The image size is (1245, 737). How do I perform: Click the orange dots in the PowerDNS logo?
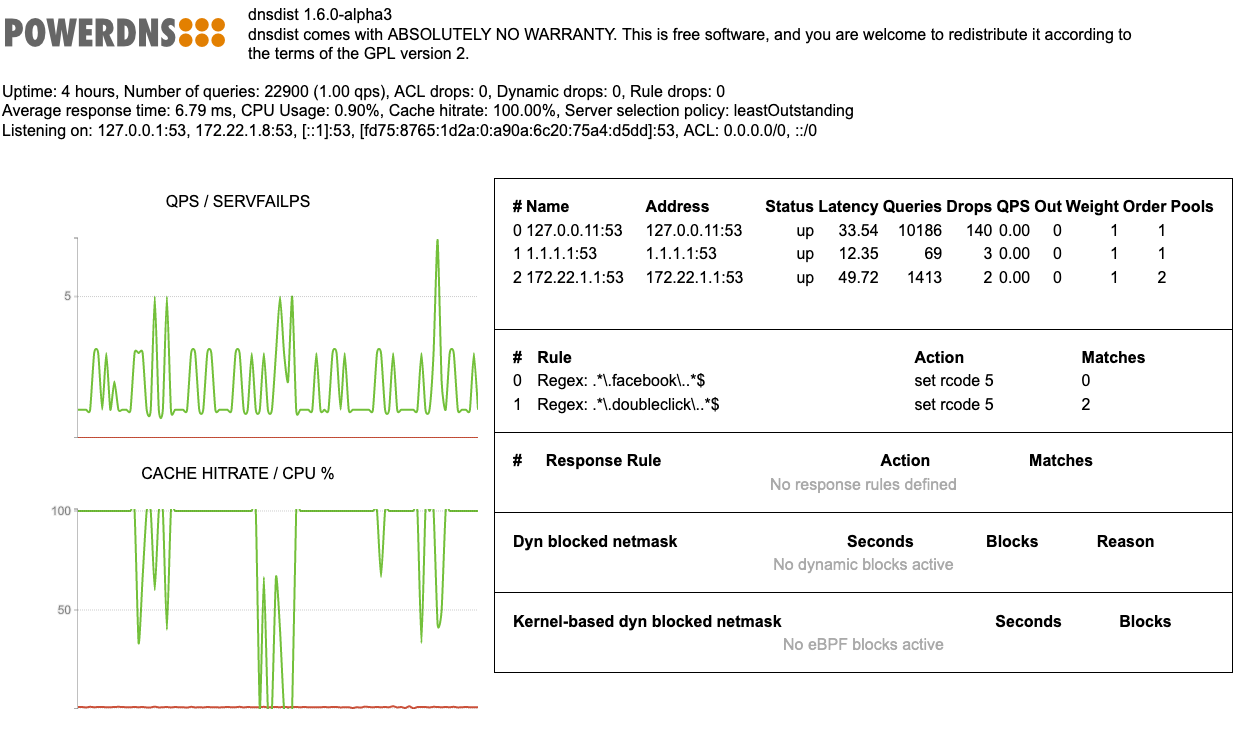click(204, 30)
